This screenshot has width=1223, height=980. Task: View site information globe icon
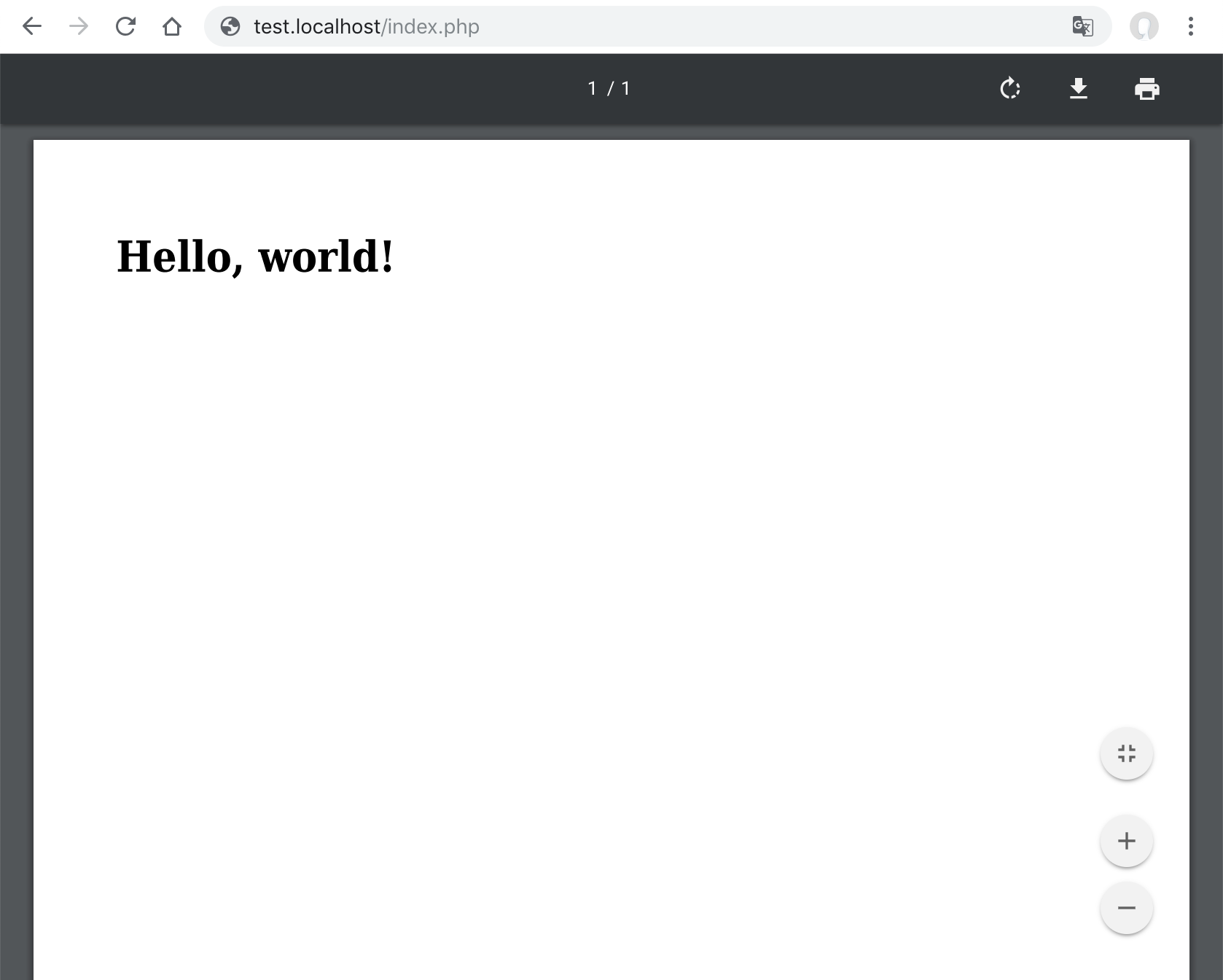pos(230,27)
